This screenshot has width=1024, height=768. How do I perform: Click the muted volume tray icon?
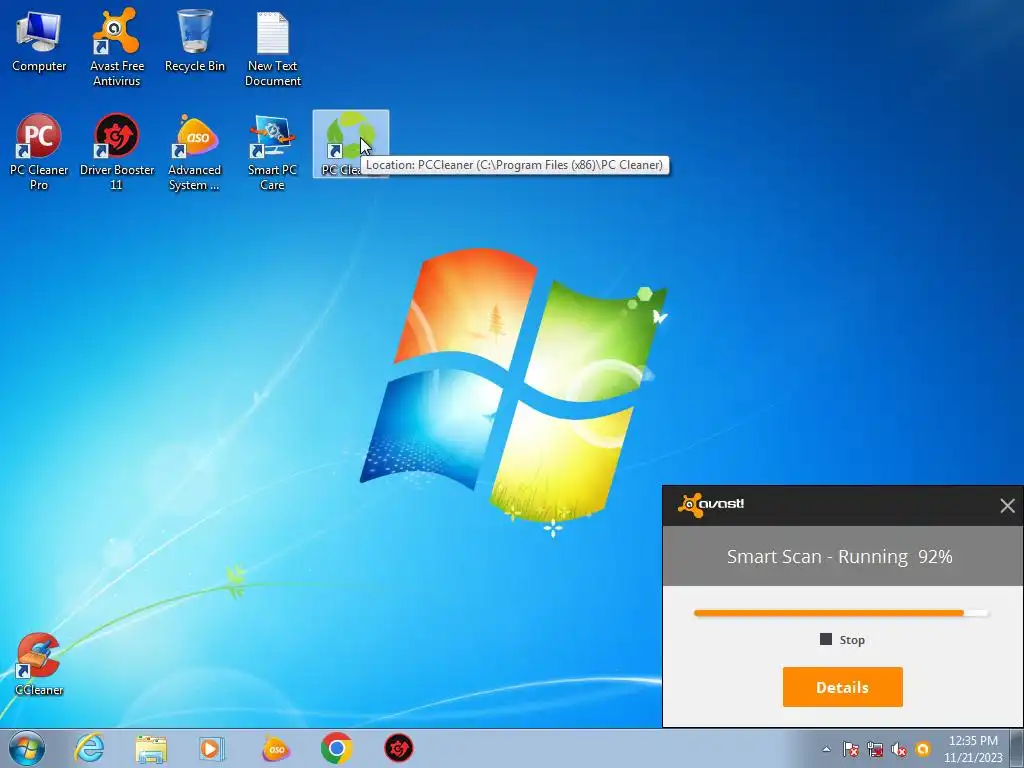click(x=899, y=749)
